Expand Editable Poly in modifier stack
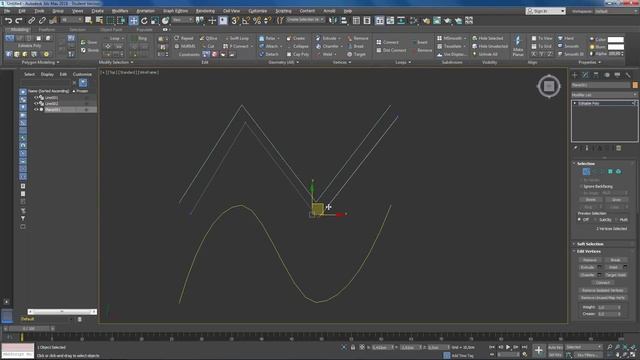 click(575, 104)
